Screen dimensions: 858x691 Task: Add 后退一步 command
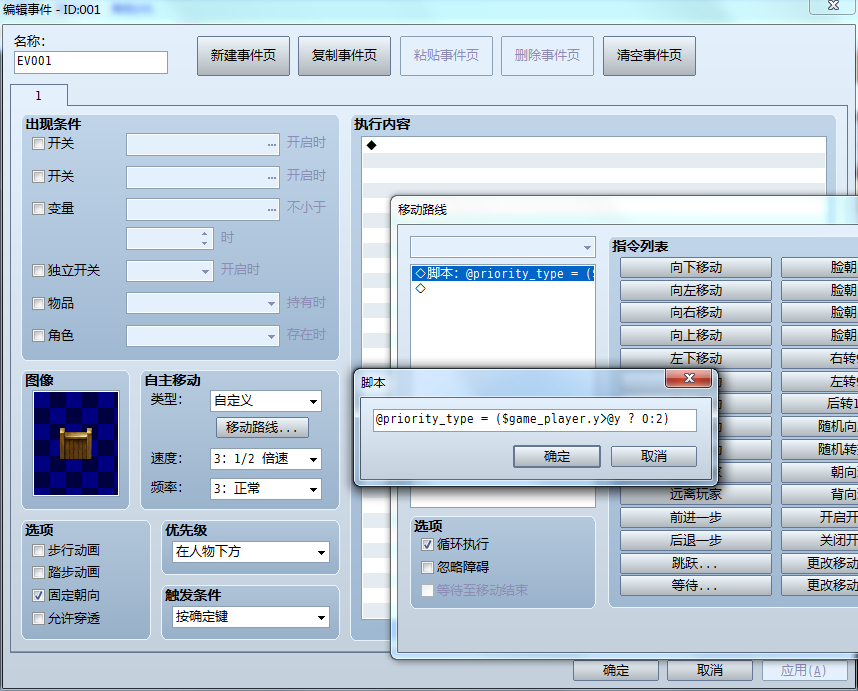click(696, 541)
